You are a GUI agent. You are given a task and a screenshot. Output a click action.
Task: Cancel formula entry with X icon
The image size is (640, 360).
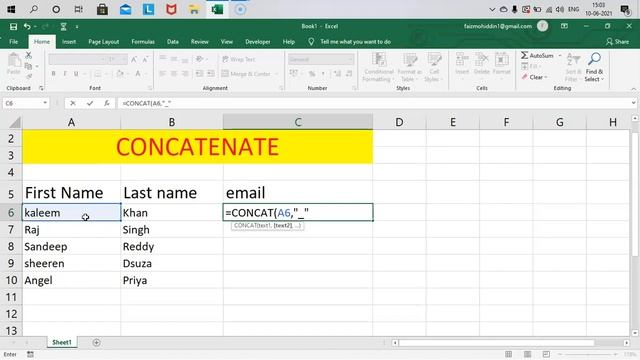point(73,103)
